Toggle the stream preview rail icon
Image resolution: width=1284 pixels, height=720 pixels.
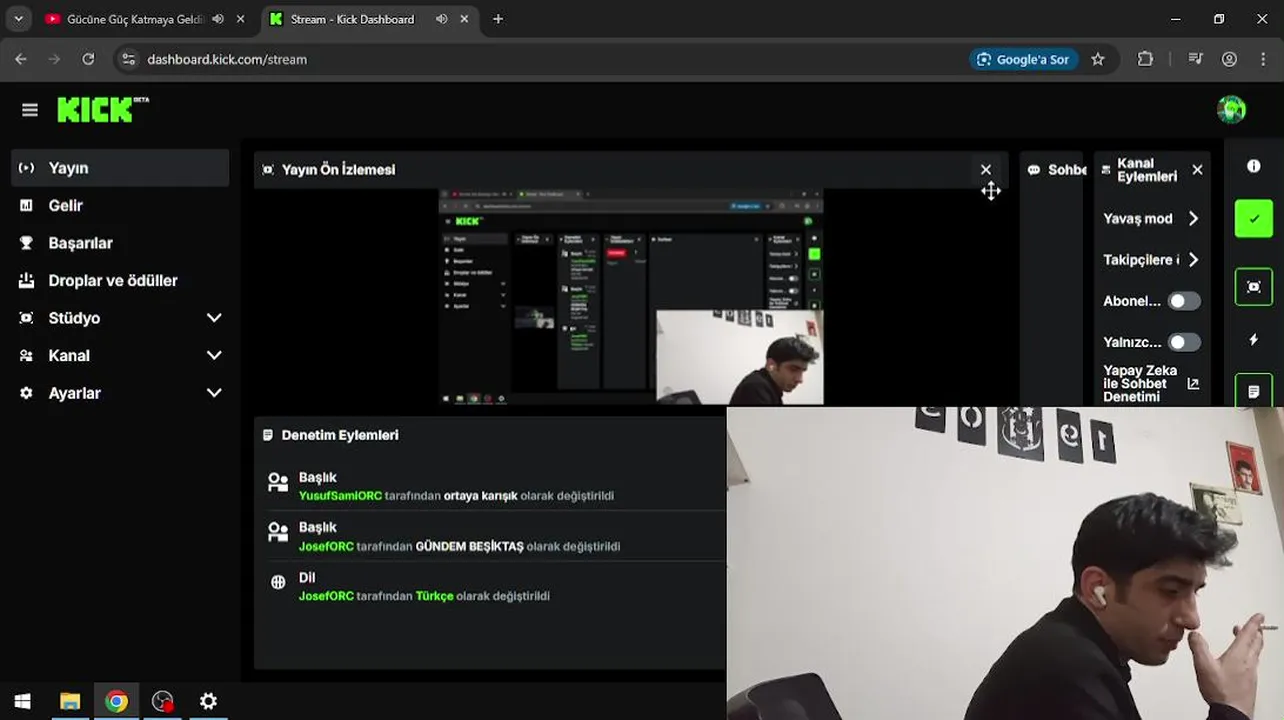[1254, 287]
